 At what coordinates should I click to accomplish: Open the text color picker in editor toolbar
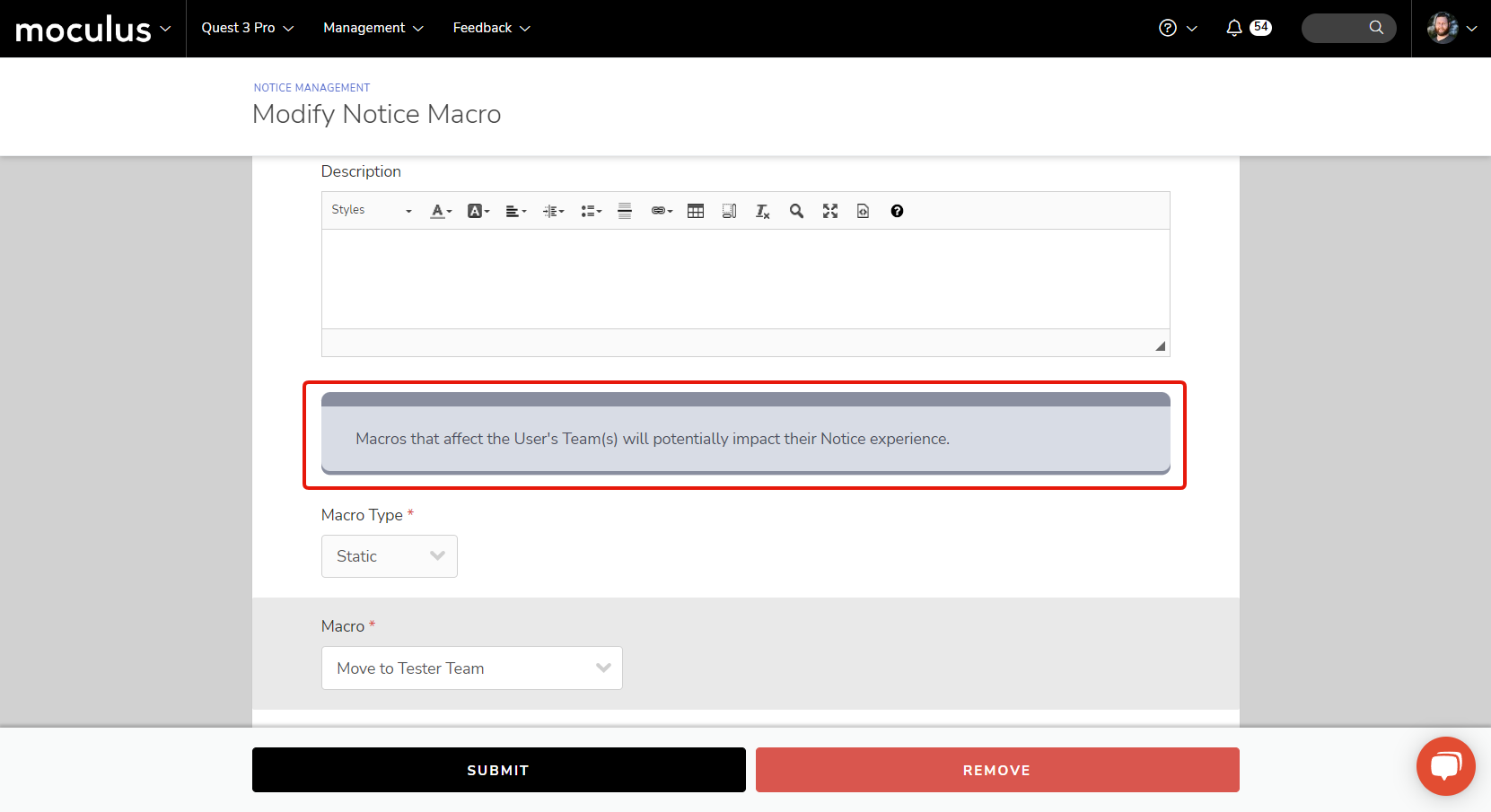coord(440,211)
